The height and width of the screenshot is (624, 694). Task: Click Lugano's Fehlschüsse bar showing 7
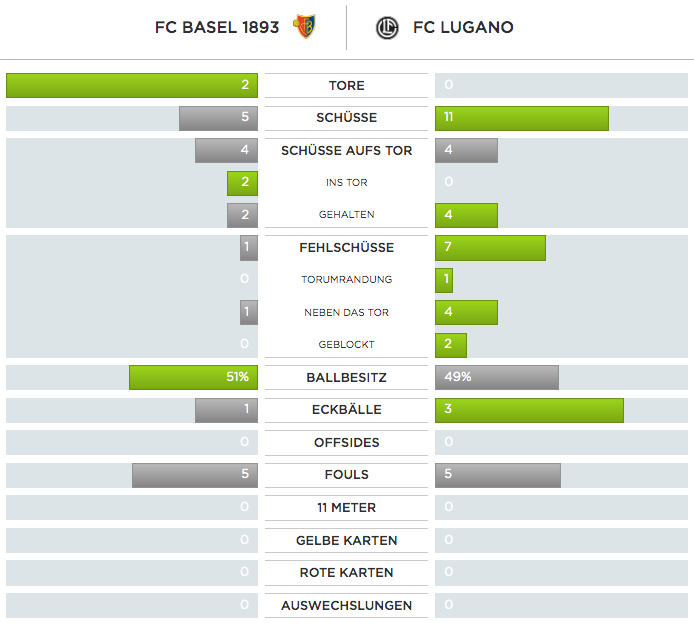tap(490, 248)
